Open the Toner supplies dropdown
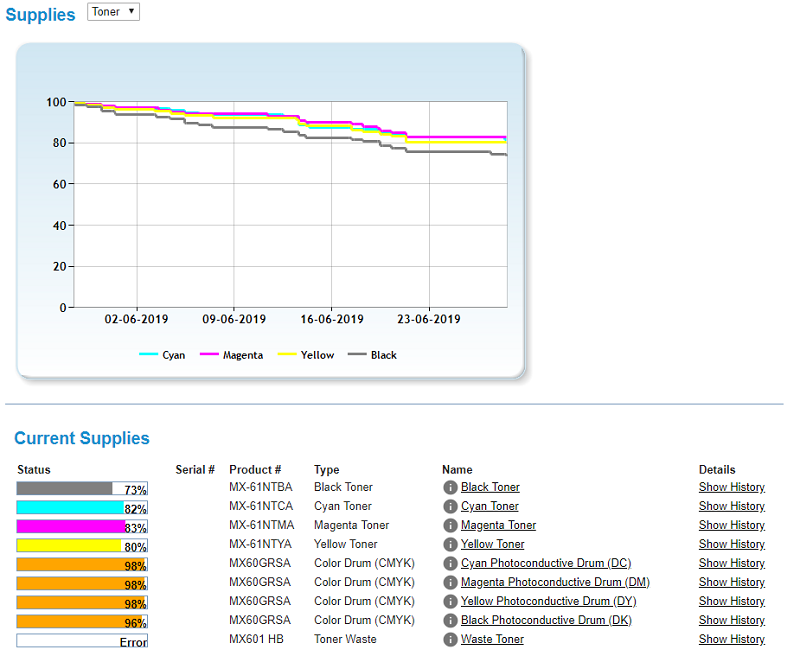800x656 pixels. coord(113,12)
